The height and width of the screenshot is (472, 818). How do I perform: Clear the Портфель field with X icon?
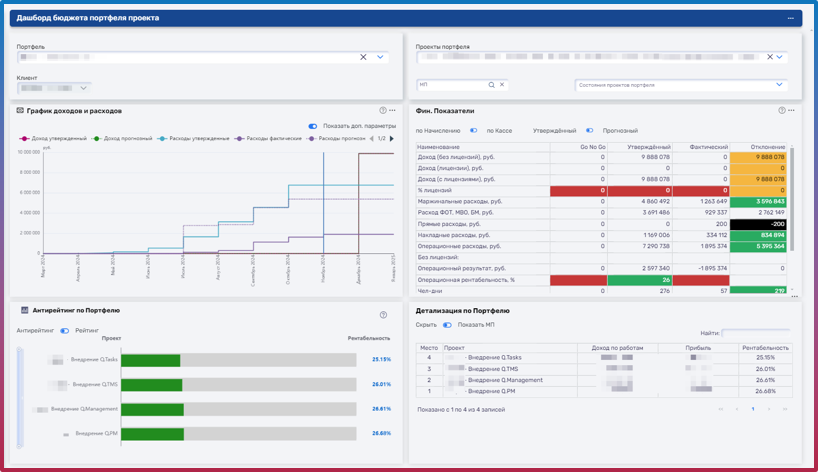click(x=363, y=58)
